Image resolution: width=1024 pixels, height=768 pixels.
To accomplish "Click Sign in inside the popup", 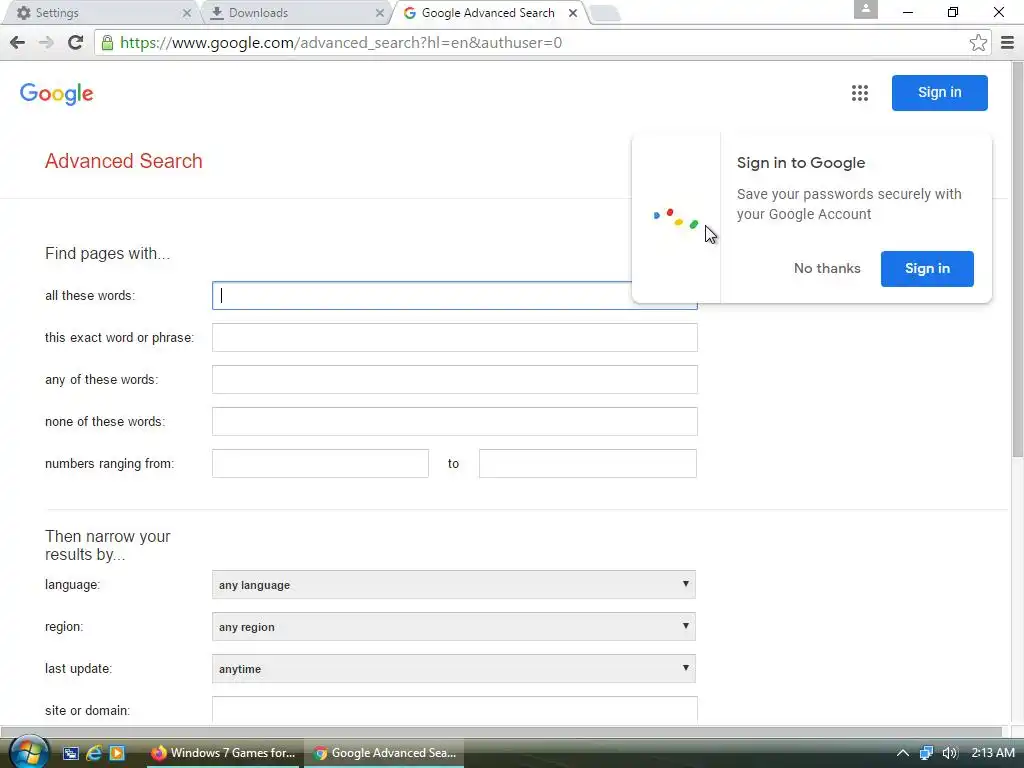I will tap(927, 268).
